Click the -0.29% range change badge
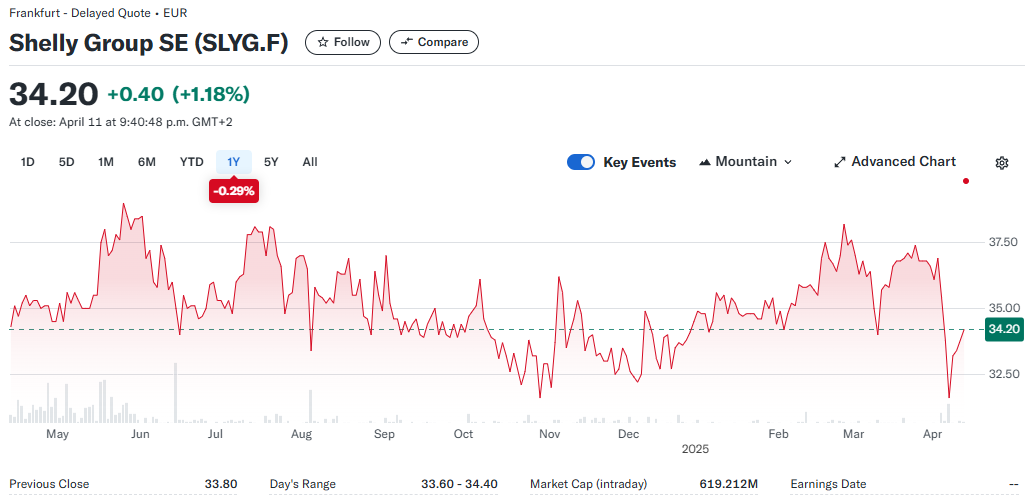The width and height of the screenshot is (1036, 495). point(234,191)
